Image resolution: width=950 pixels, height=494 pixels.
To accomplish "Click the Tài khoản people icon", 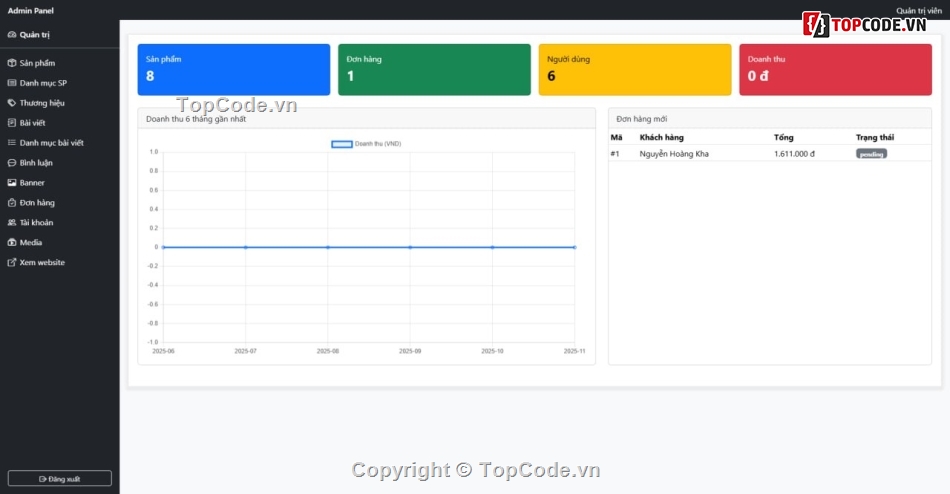I will (12, 222).
